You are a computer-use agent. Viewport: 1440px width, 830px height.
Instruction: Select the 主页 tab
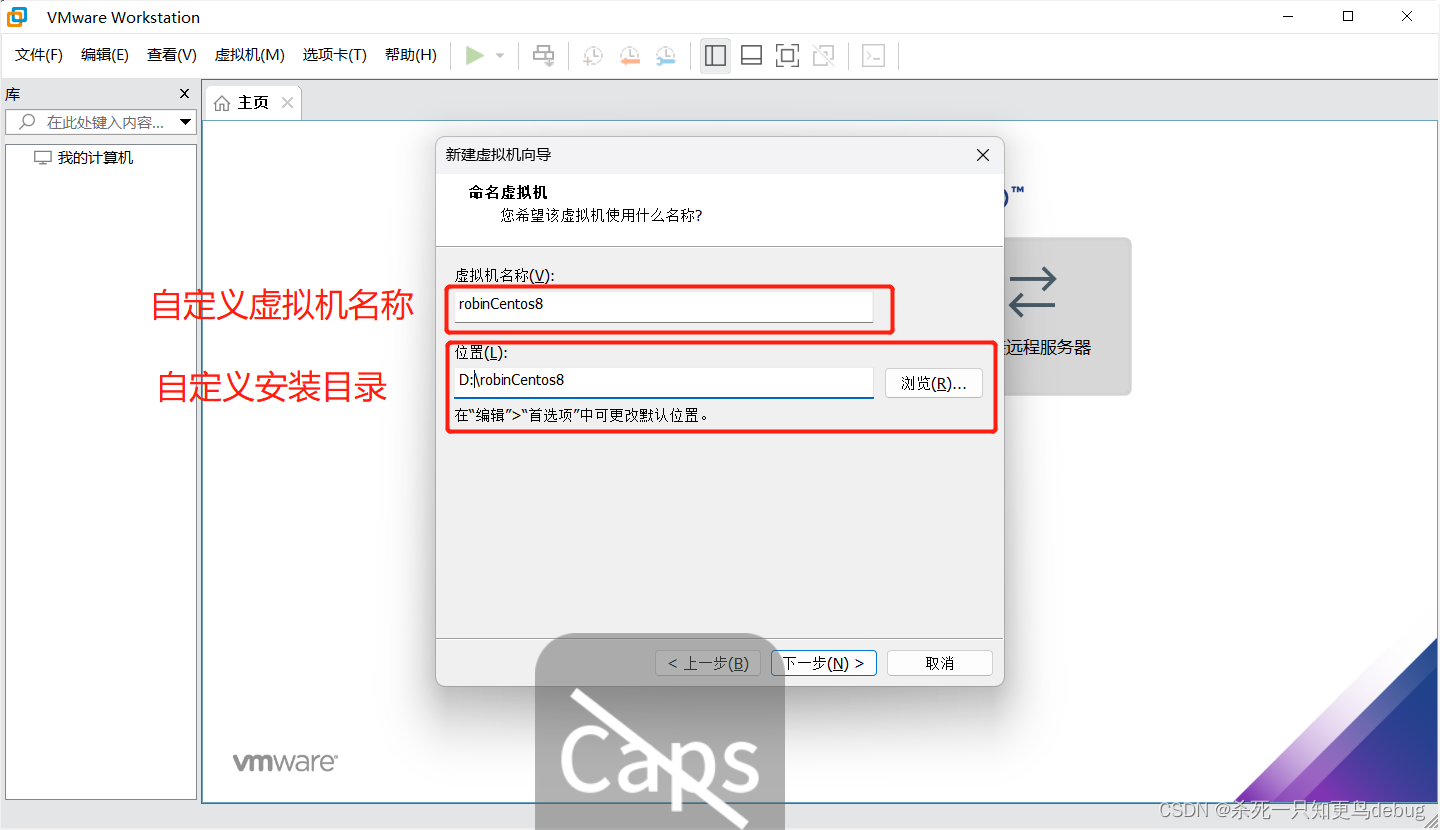click(x=253, y=102)
